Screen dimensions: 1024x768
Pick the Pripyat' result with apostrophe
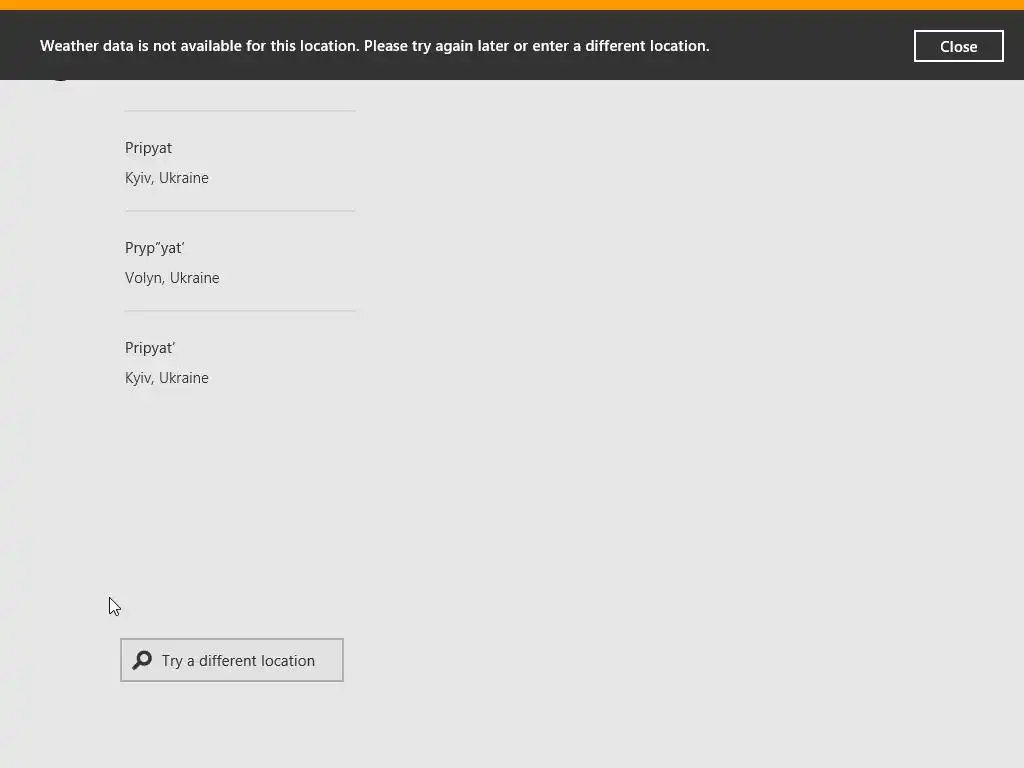tap(150, 348)
